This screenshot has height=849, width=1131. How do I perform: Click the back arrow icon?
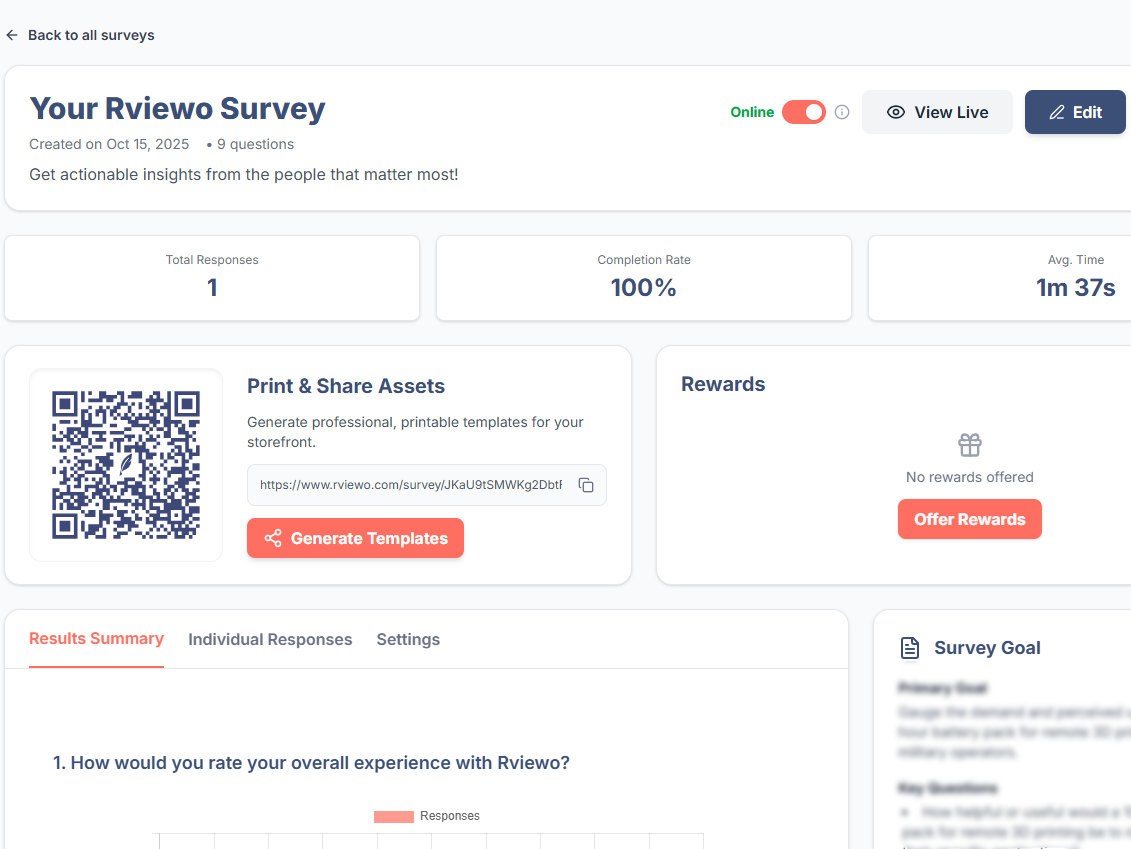[12, 35]
